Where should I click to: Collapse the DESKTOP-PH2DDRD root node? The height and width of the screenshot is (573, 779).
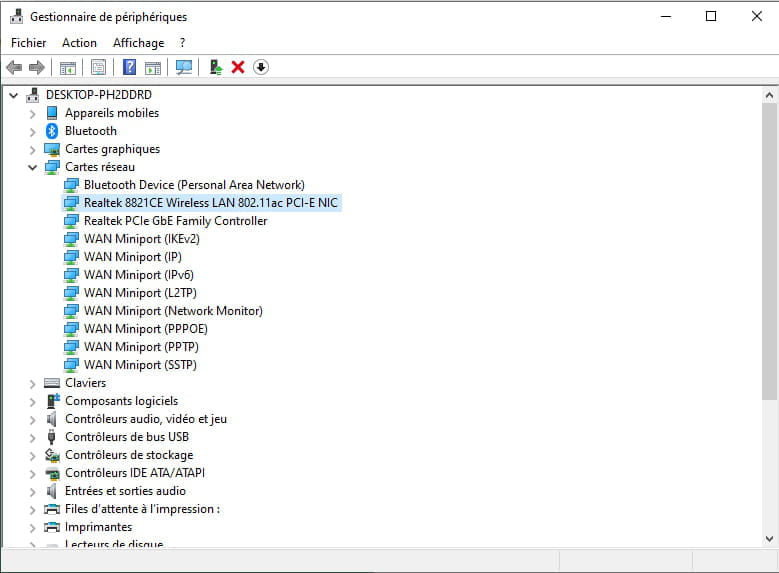[x=14, y=95]
